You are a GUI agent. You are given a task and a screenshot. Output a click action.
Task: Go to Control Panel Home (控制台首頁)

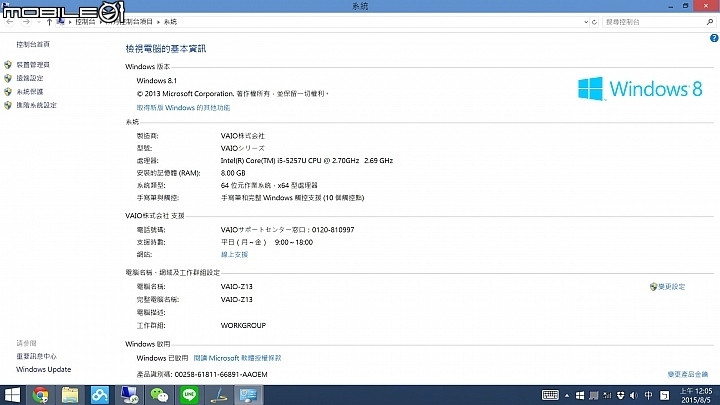point(33,45)
